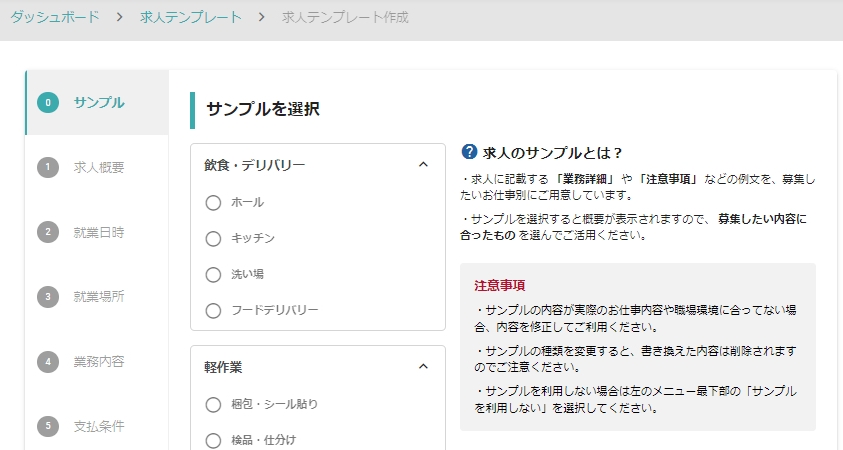Go to the 求人概要 step tab

(99, 167)
